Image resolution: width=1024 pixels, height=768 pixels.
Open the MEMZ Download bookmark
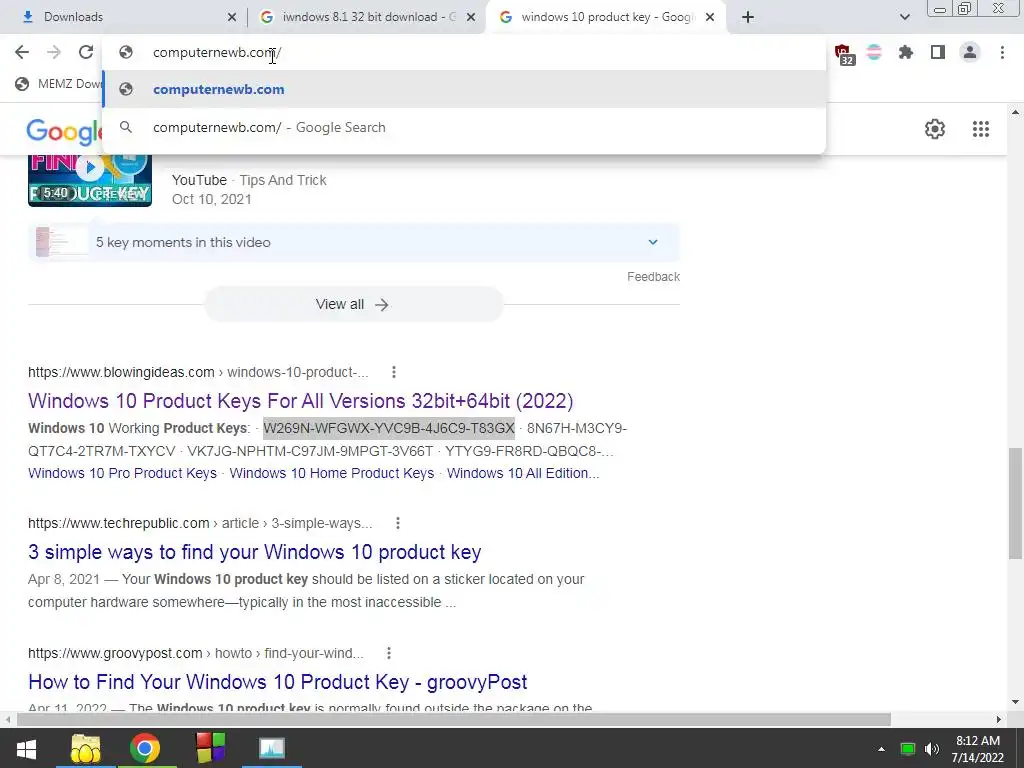(58, 84)
